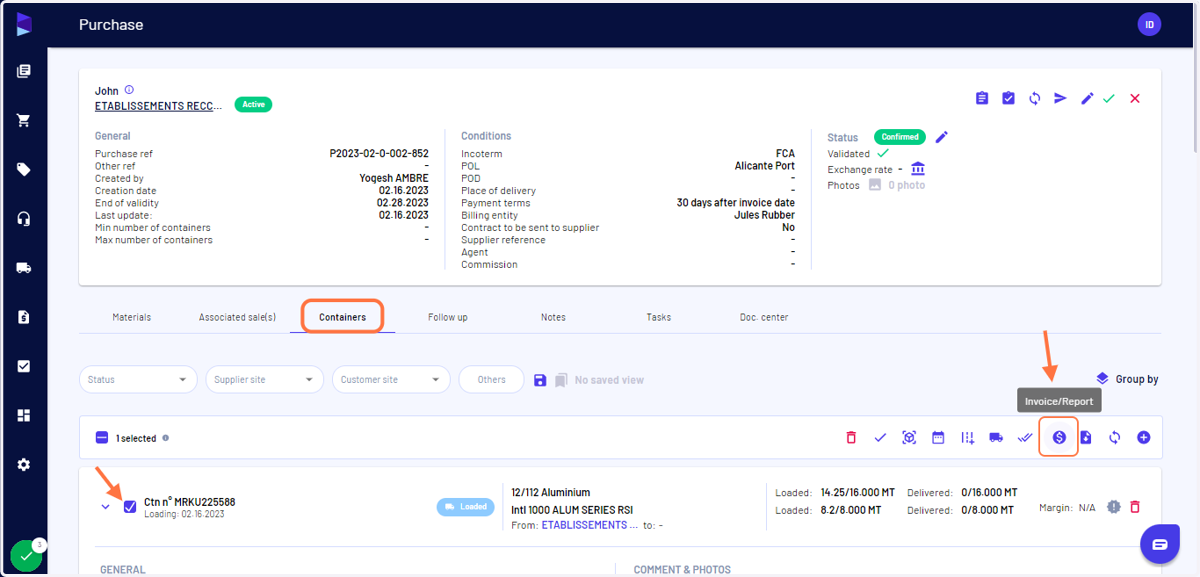The height and width of the screenshot is (577, 1200).
Task: Add a container with the plus icon
Action: (x=1144, y=438)
